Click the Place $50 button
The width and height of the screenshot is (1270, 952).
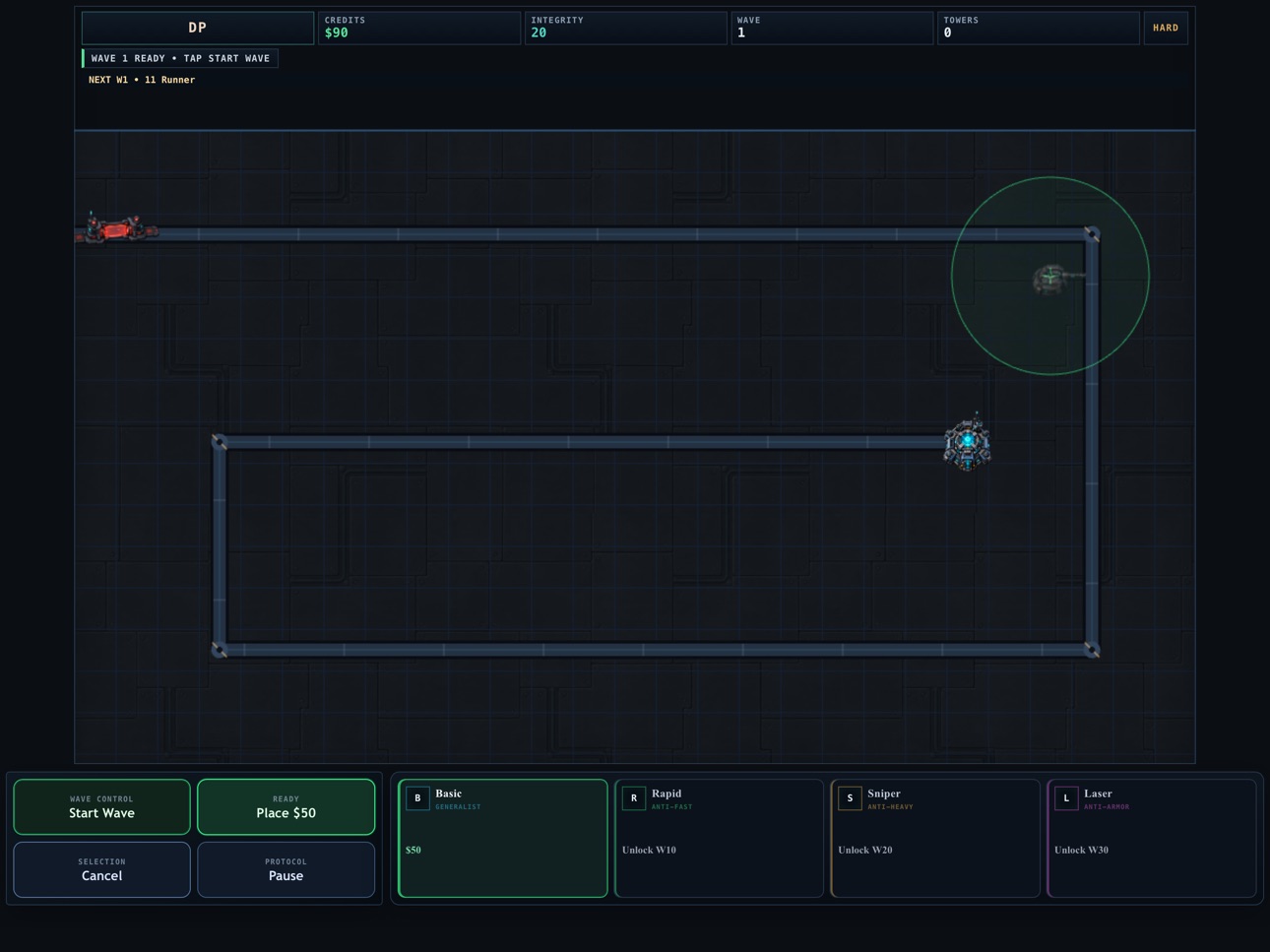(286, 807)
